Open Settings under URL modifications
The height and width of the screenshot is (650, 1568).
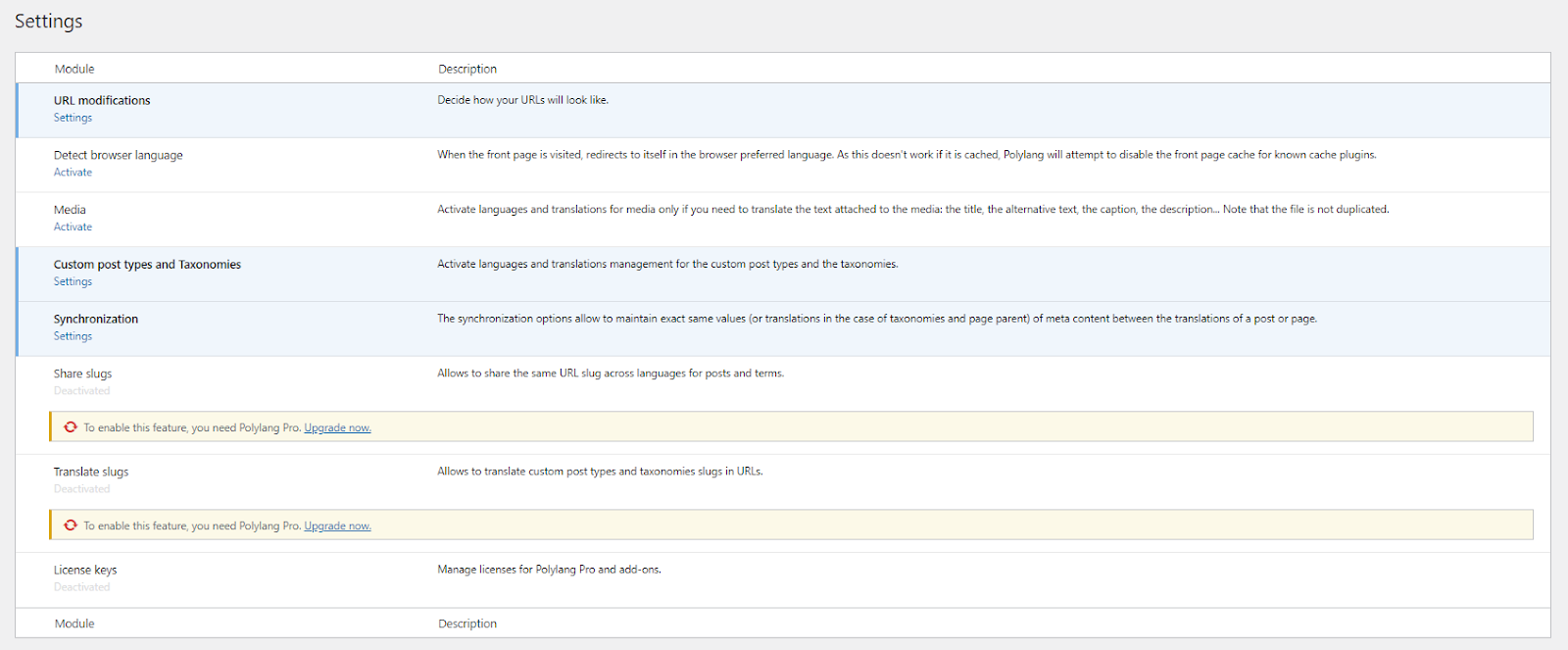click(73, 118)
